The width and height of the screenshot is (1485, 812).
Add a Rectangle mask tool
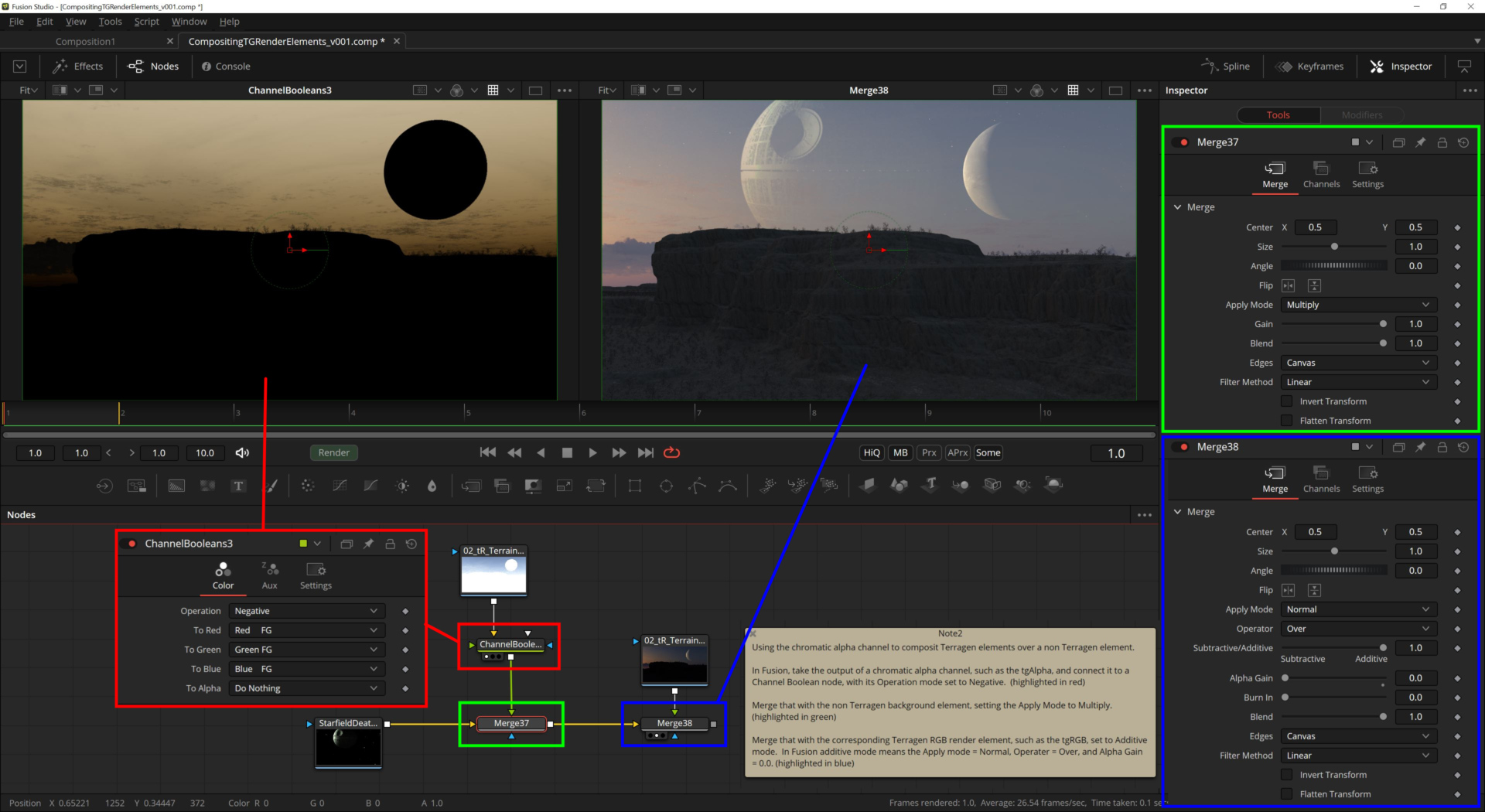(635, 486)
